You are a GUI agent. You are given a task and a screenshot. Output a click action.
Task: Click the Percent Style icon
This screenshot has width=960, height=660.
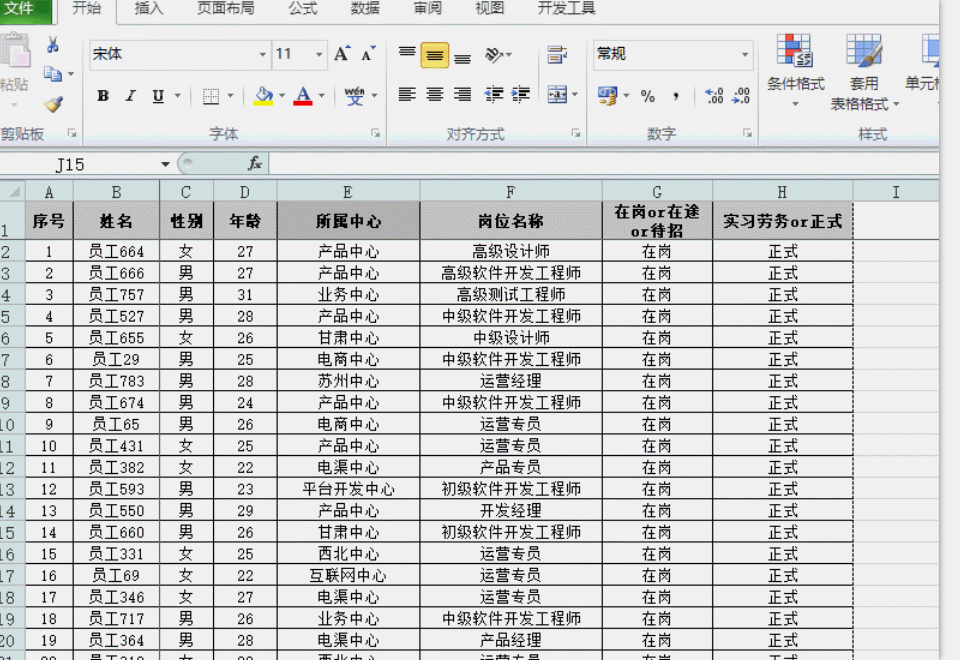pos(646,96)
